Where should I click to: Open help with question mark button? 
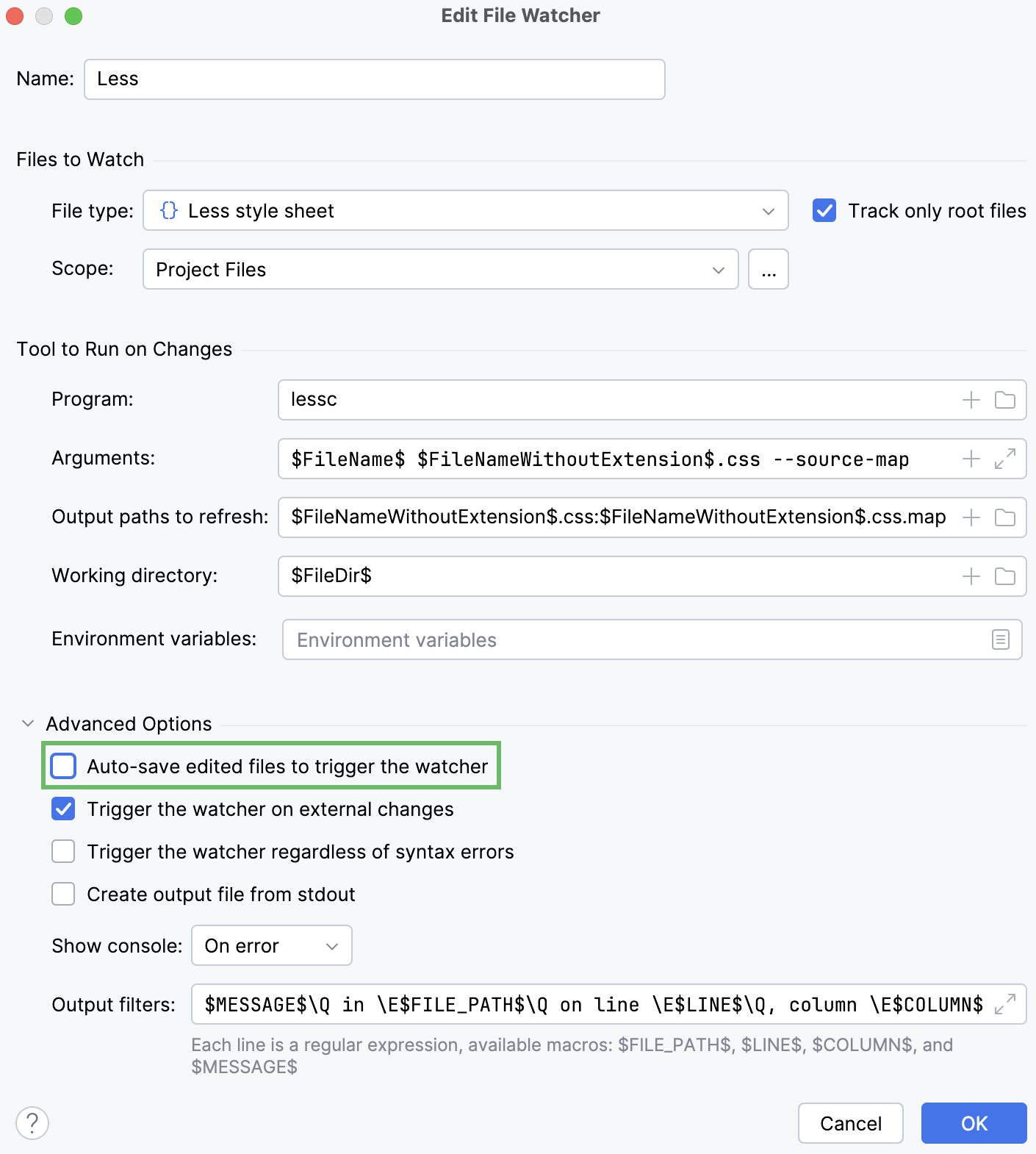(32, 1123)
